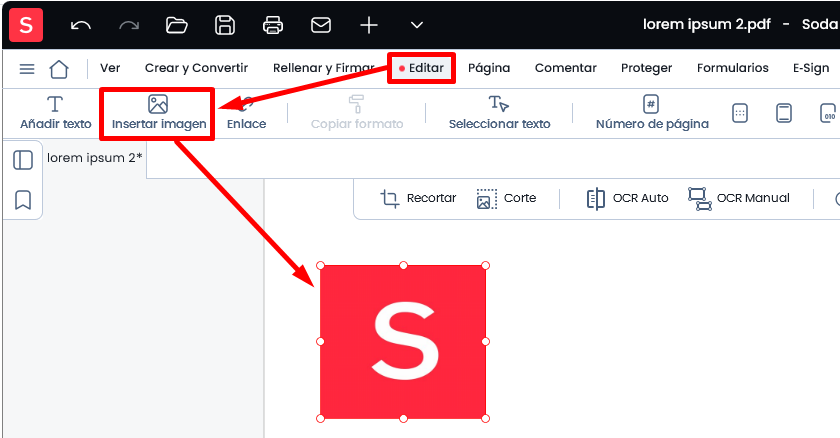Email the document using the envelope icon
The height and width of the screenshot is (438, 840).
pos(321,25)
